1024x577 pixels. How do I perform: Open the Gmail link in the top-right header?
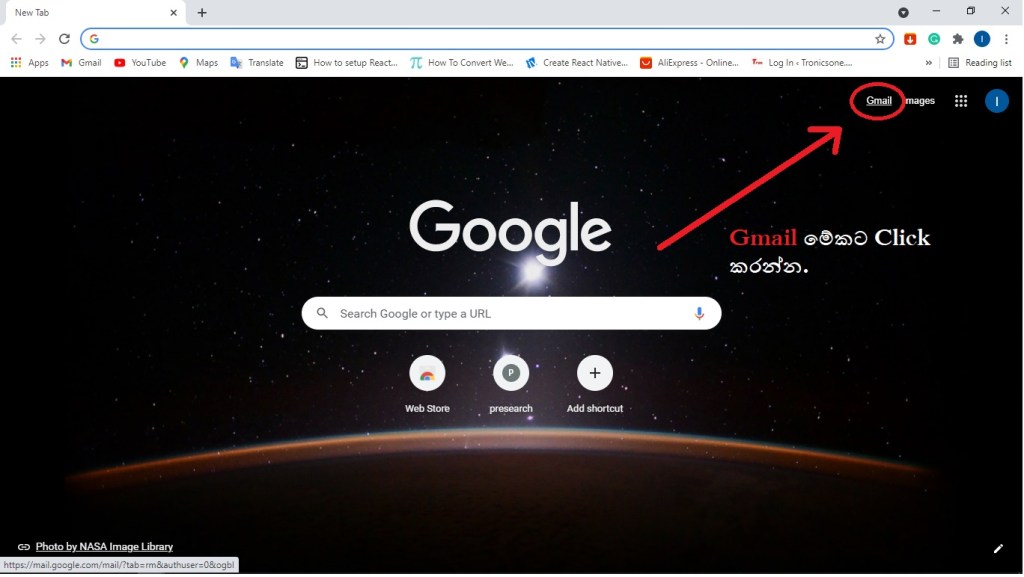tap(878, 101)
